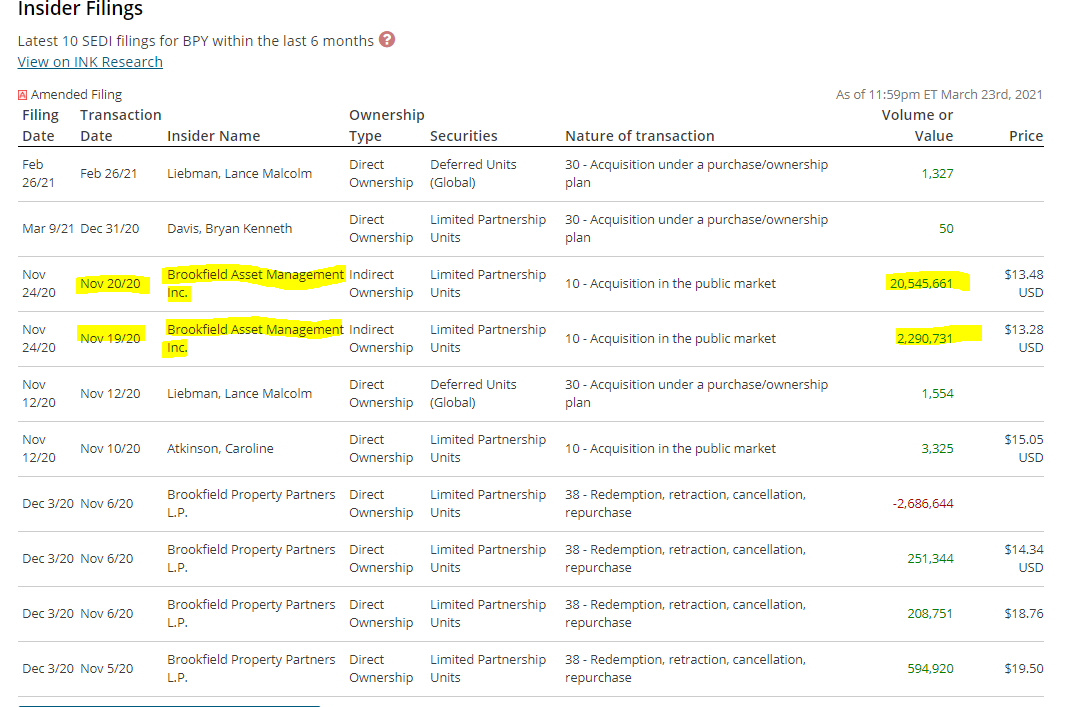1075x707 pixels.
Task: Click the Ownership Type column header
Action: point(387,125)
